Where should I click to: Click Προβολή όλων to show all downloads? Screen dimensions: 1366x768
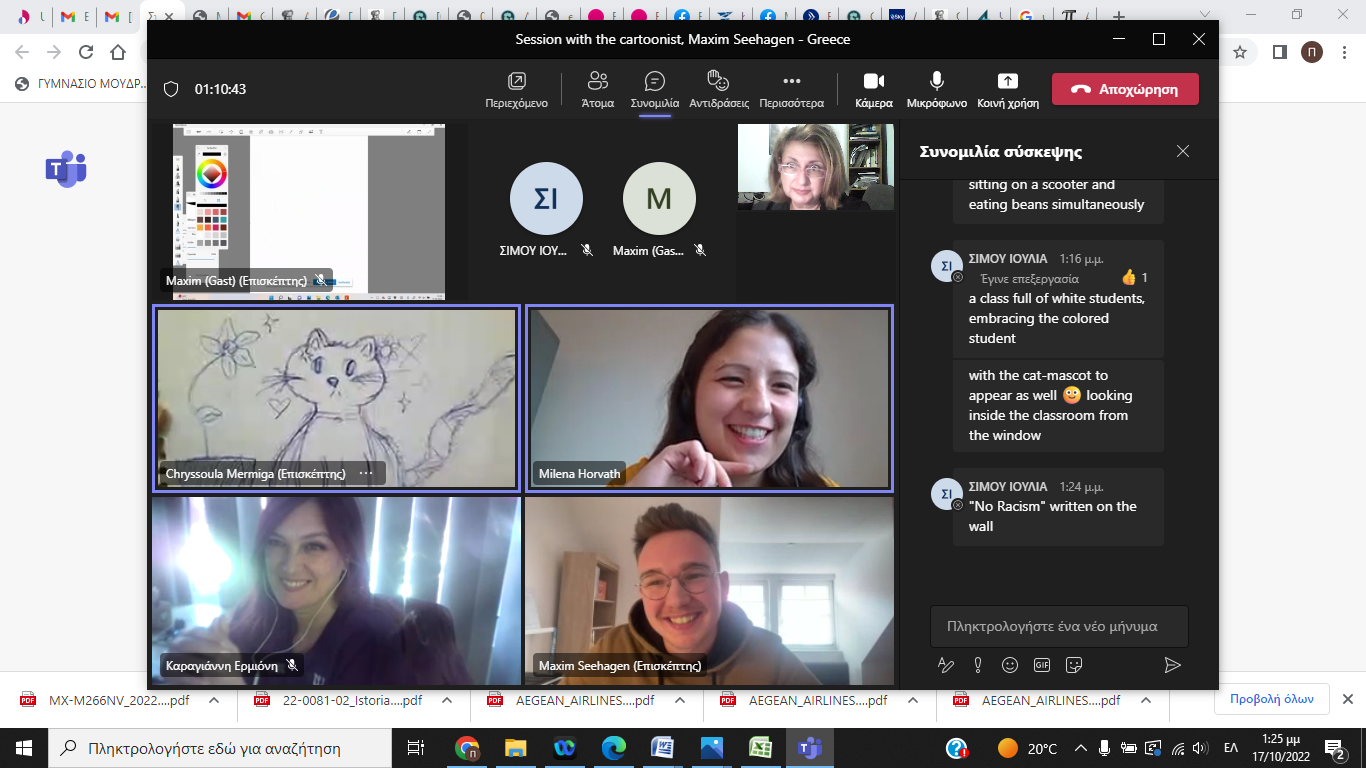pos(1271,700)
